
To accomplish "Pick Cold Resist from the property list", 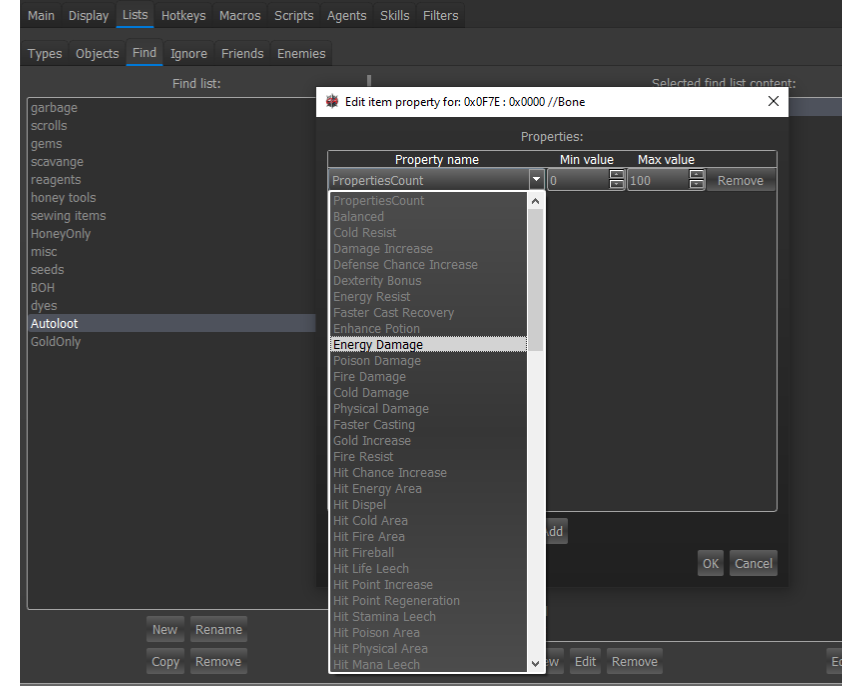I will [428, 233].
